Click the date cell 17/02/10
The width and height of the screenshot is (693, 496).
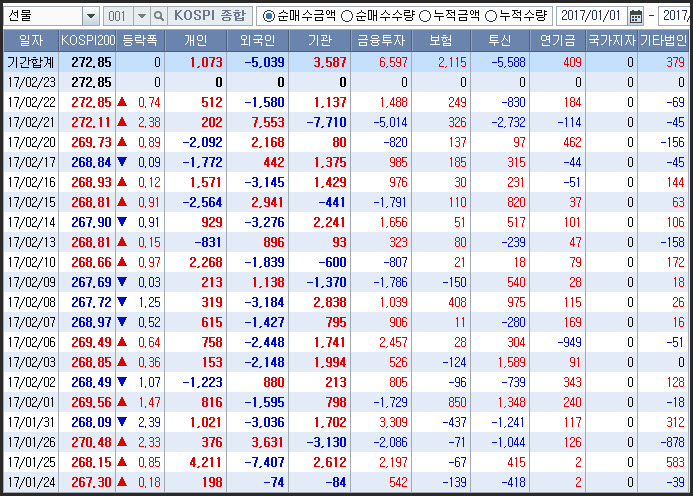pos(31,262)
